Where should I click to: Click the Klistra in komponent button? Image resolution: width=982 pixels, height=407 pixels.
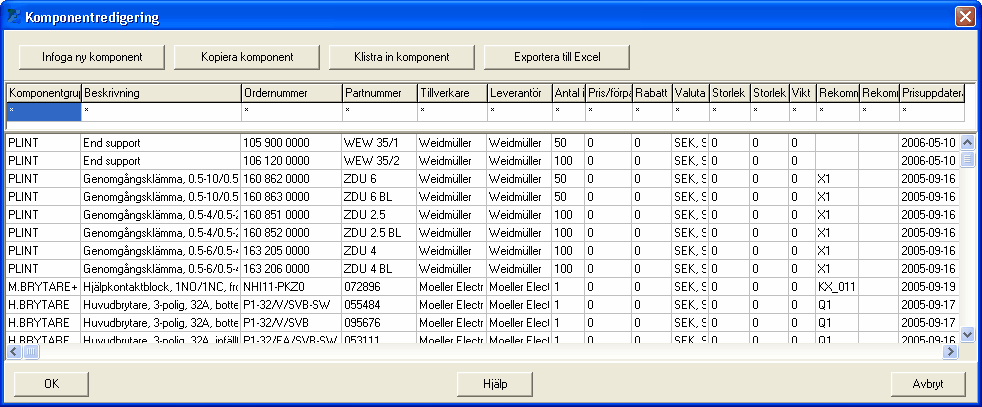tap(401, 57)
